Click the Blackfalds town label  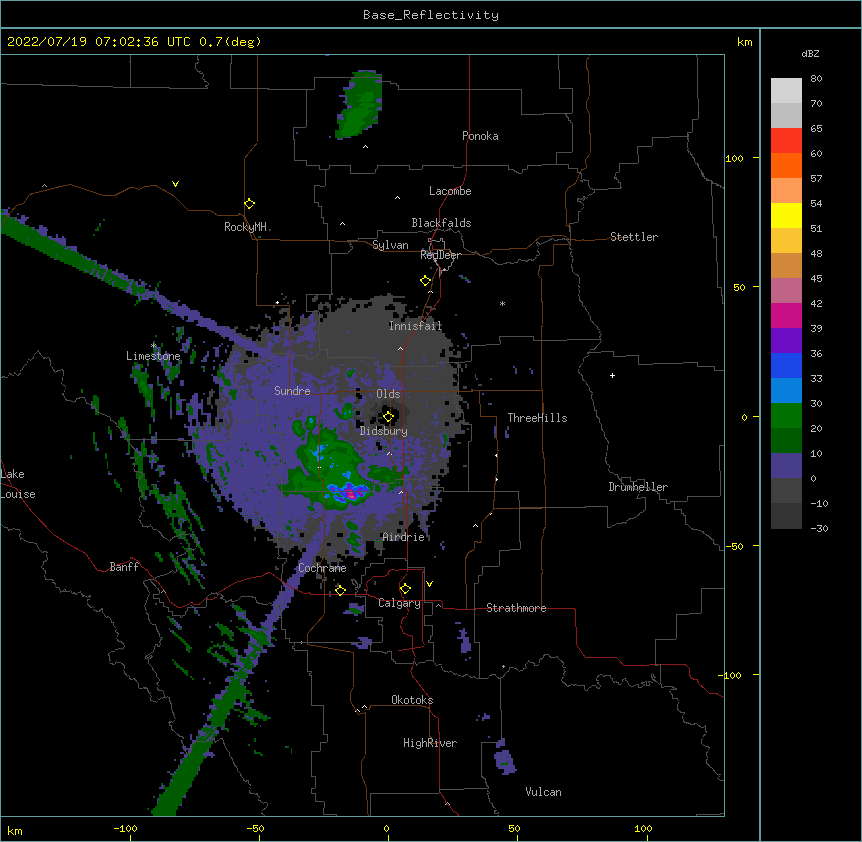(x=441, y=223)
